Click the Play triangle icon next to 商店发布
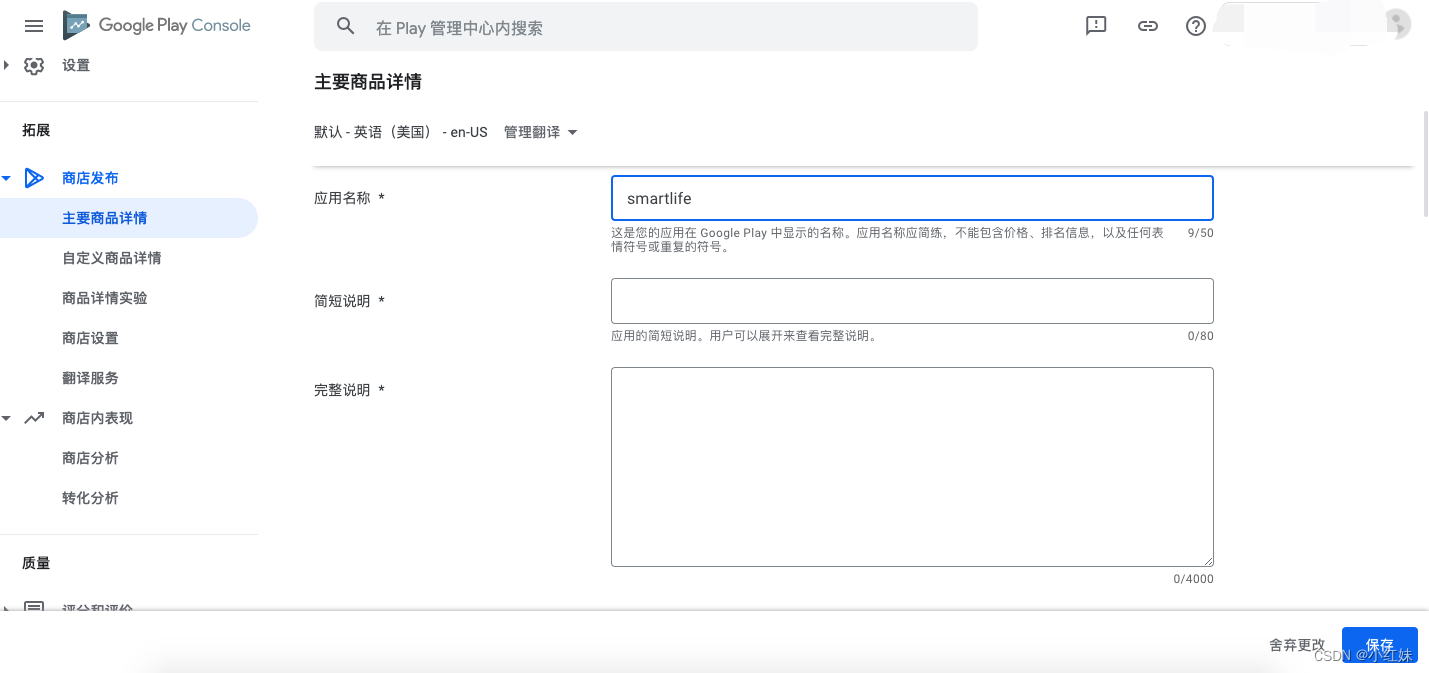Screen dimensions: 1429x673 (x=34, y=177)
